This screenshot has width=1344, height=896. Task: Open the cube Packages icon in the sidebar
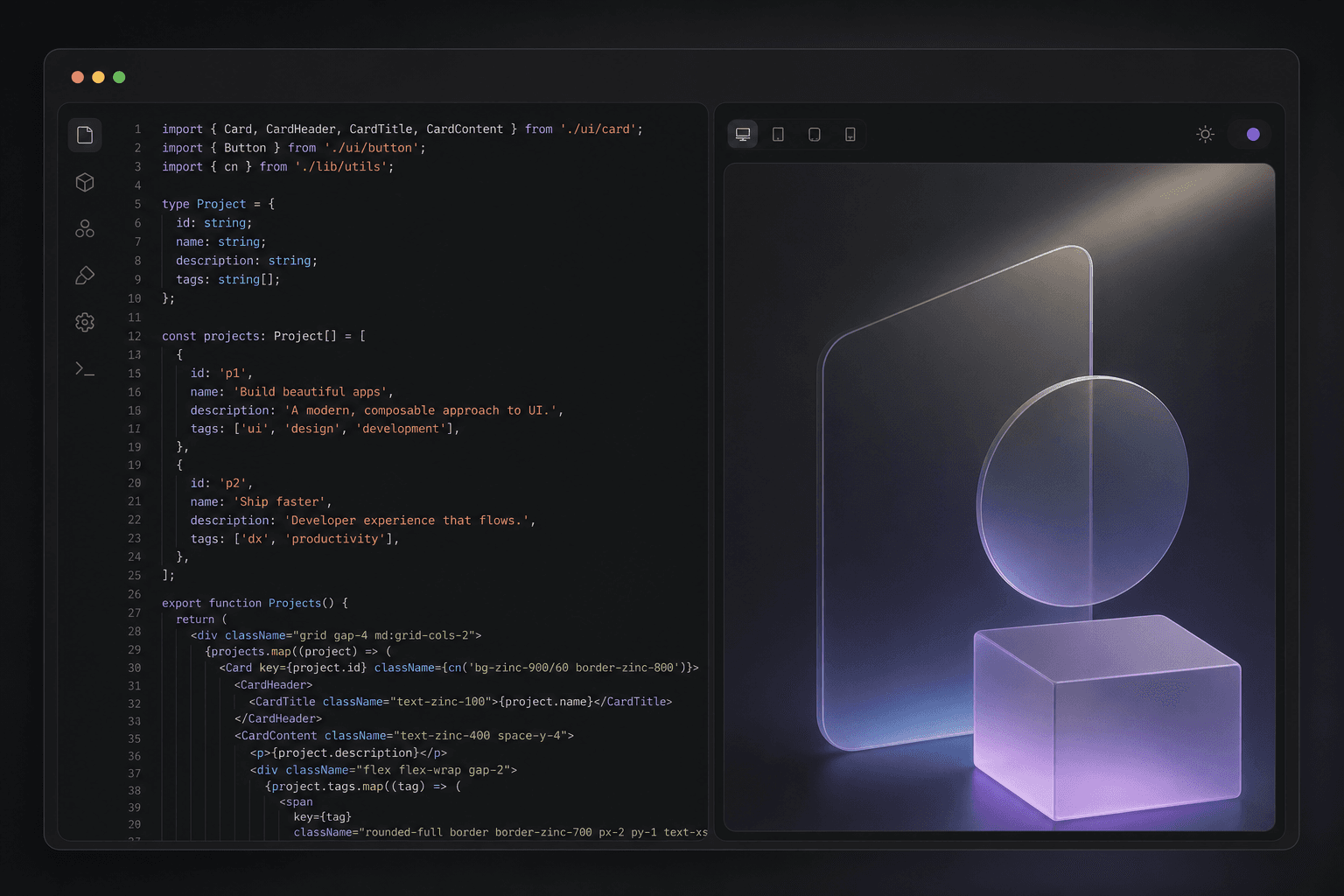click(85, 182)
